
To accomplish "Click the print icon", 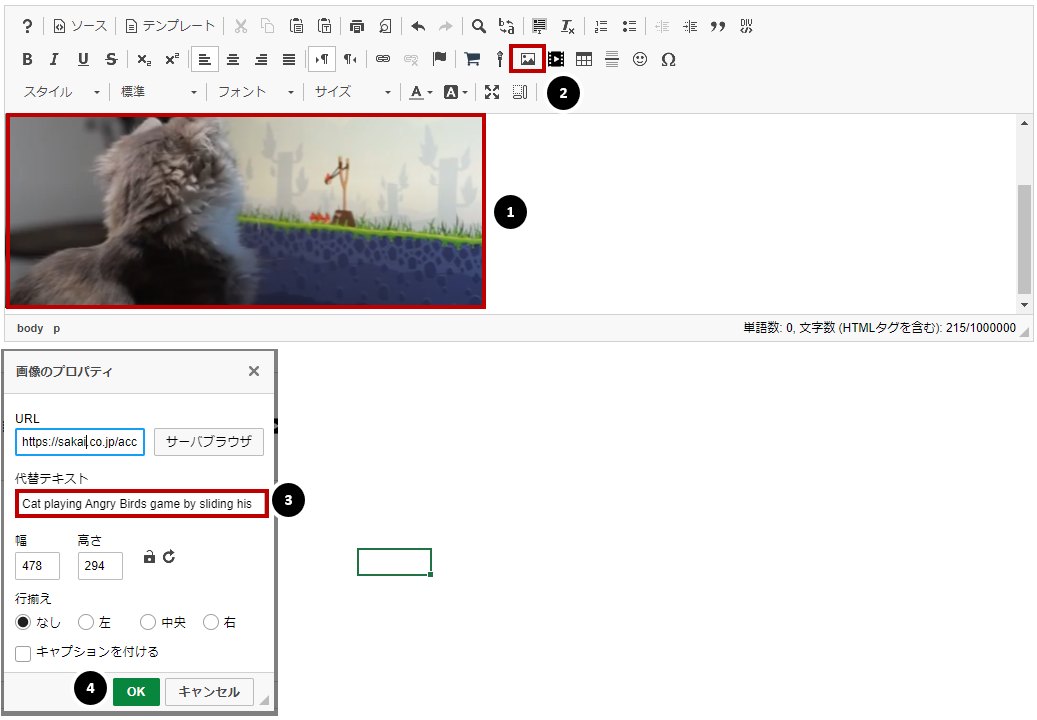I will (x=357, y=26).
